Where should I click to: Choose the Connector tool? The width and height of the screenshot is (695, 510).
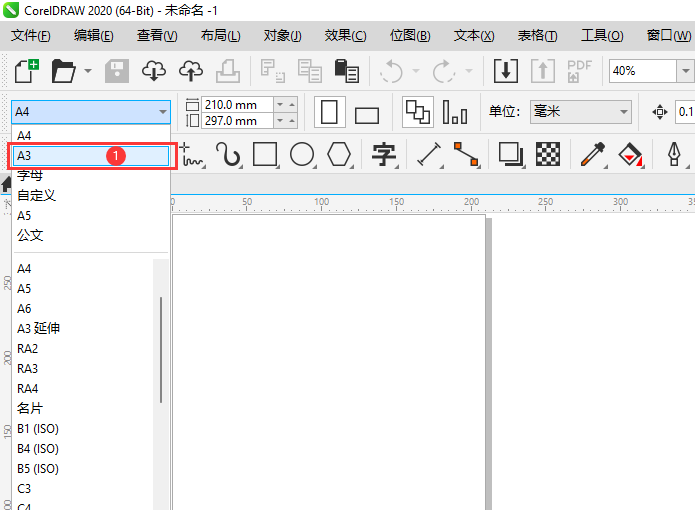pos(466,155)
